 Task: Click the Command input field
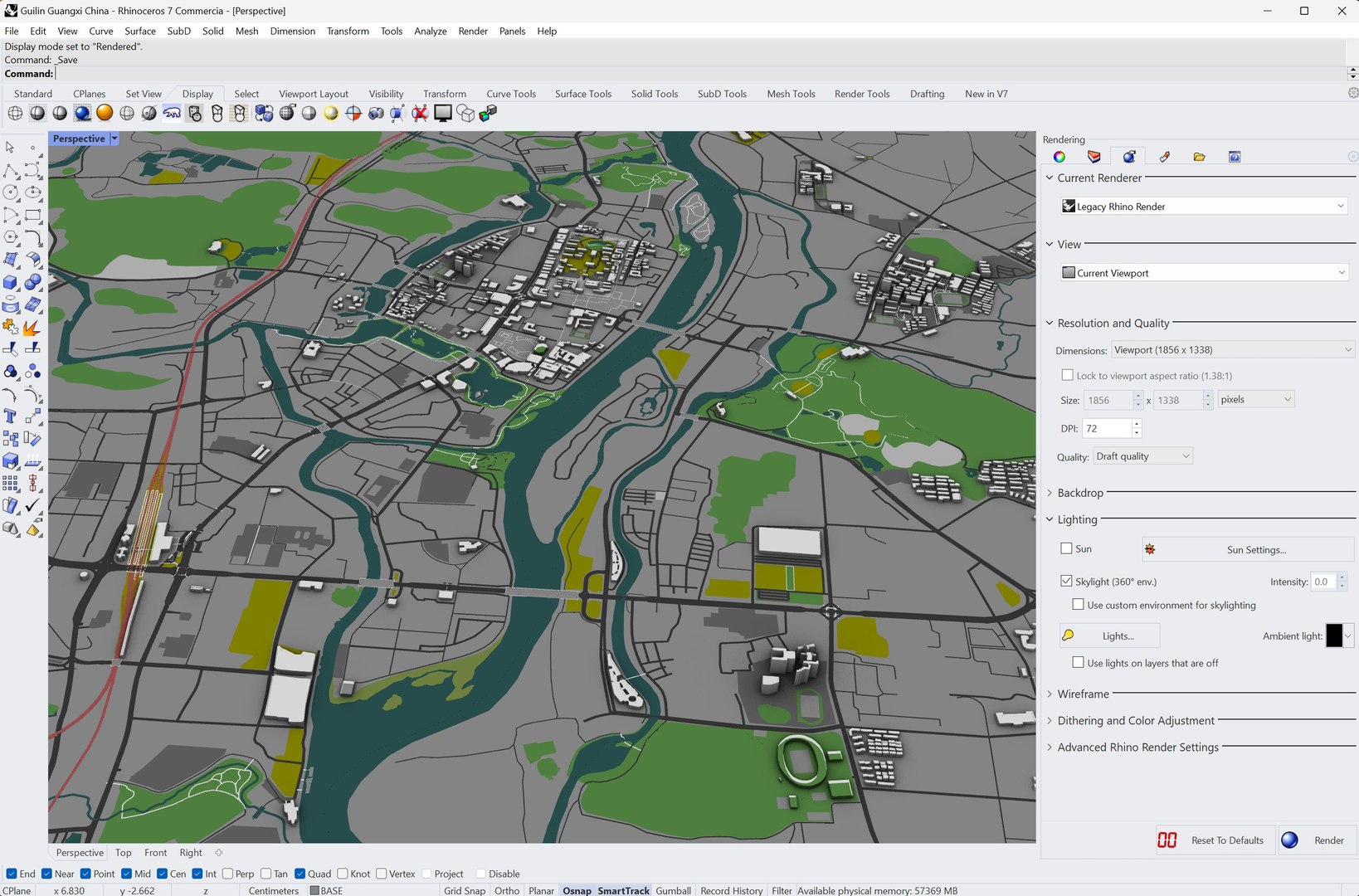pyautogui.click(x=699, y=74)
